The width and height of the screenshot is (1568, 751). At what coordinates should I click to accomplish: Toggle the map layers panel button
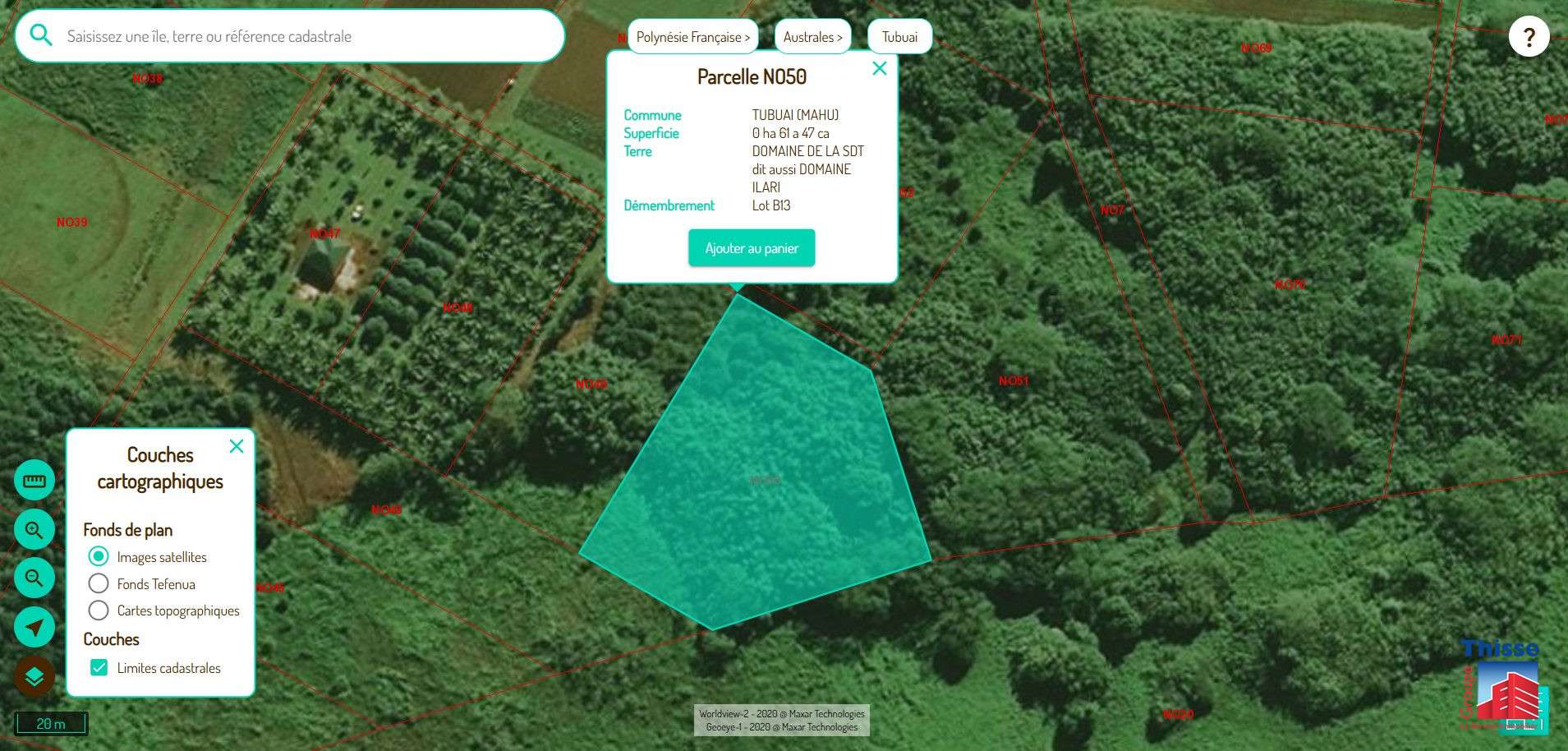(34, 676)
